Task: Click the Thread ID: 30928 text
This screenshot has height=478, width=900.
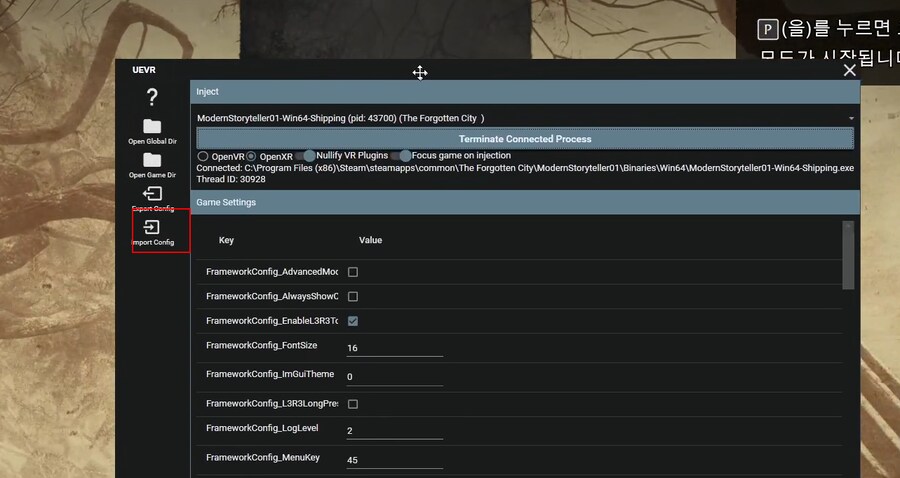Action: coord(231,179)
